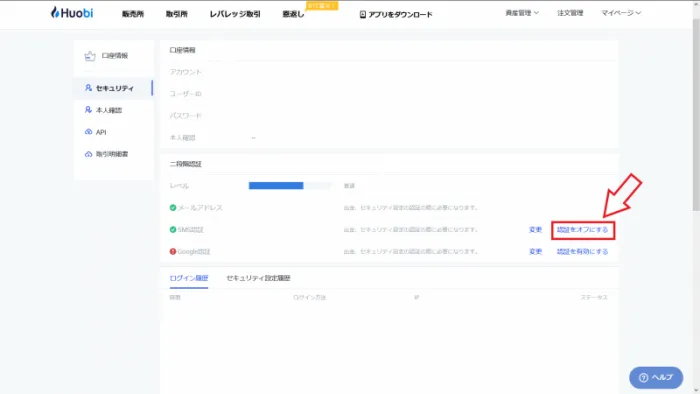Click the 口座情報 sidebar icon
Viewport: 700px width, 394px height.
tap(90, 56)
